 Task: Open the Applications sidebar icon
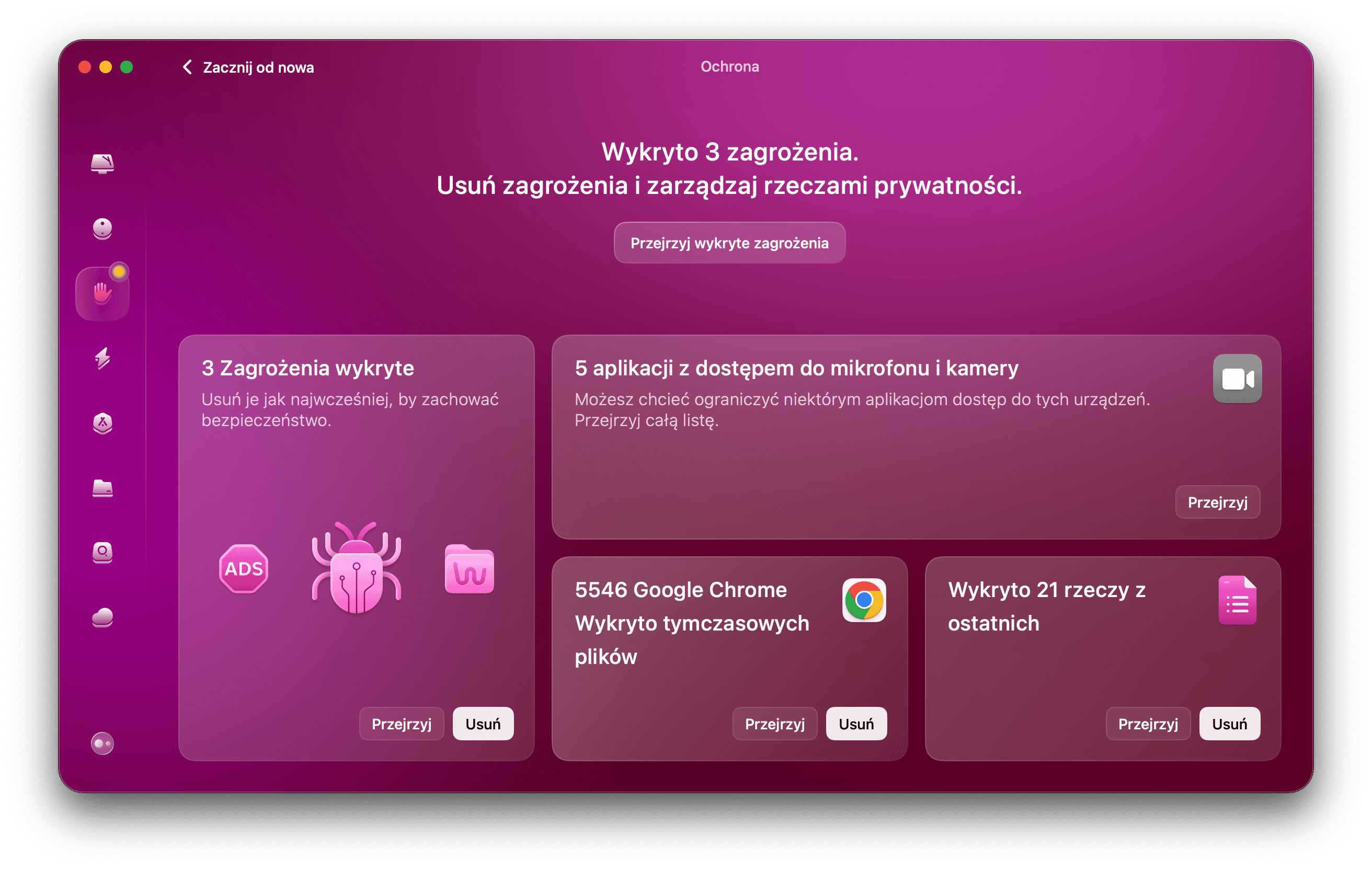[x=102, y=424]
